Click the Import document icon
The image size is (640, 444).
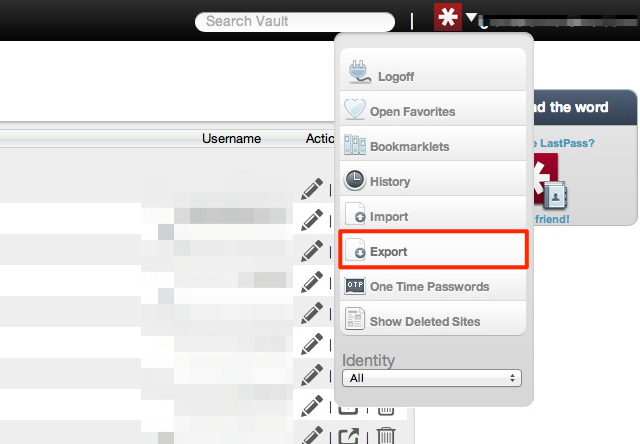(355, 214)
